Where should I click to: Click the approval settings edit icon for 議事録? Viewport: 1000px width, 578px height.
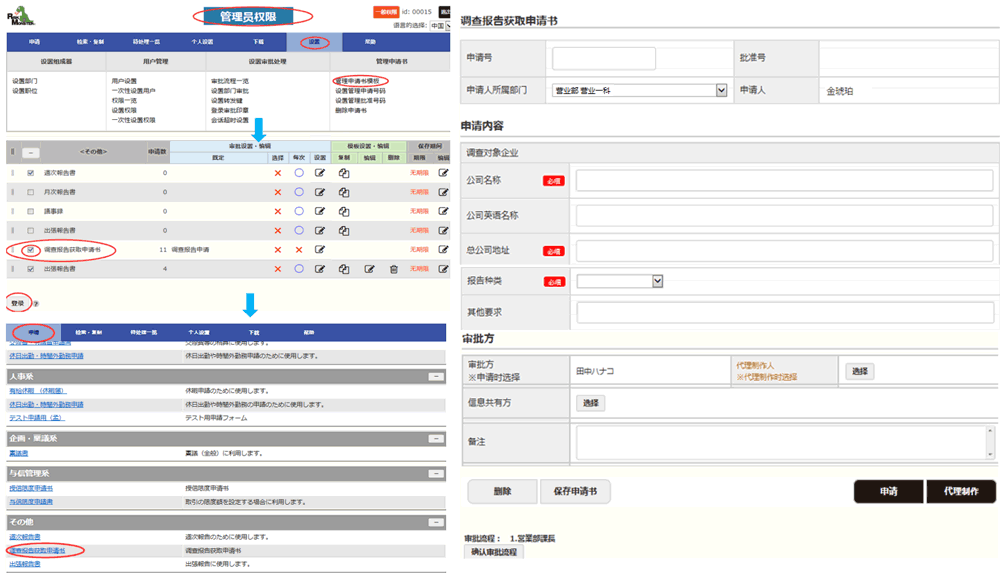pyautogui.click(x=320, y=211)
